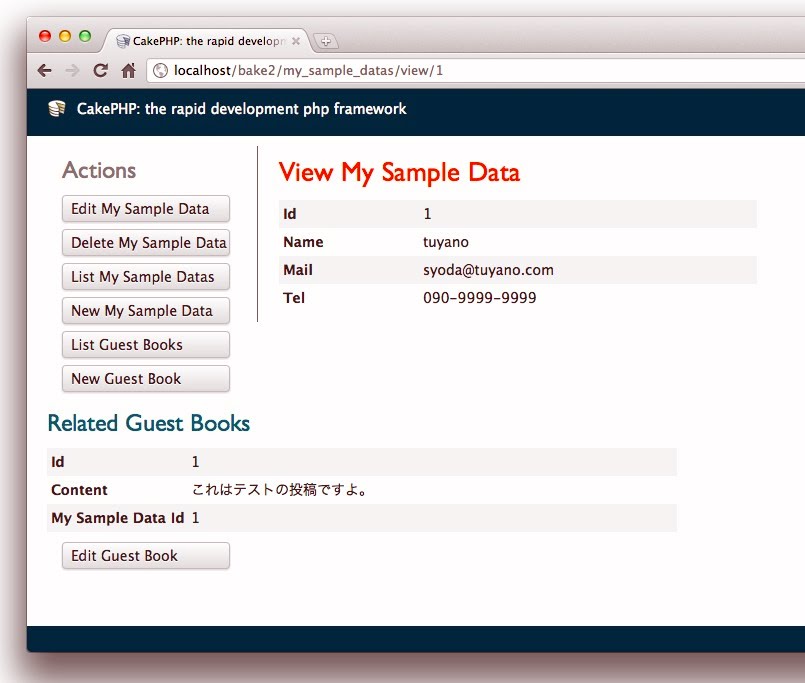
Task: Create a New Guest Book
Action: click(146, 378)
